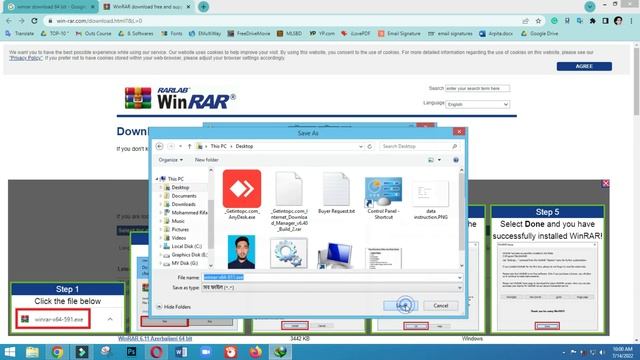Screen dimensions: 640x360
Task: Open the iLovePDF bookmark
Action: click(356, 33)
